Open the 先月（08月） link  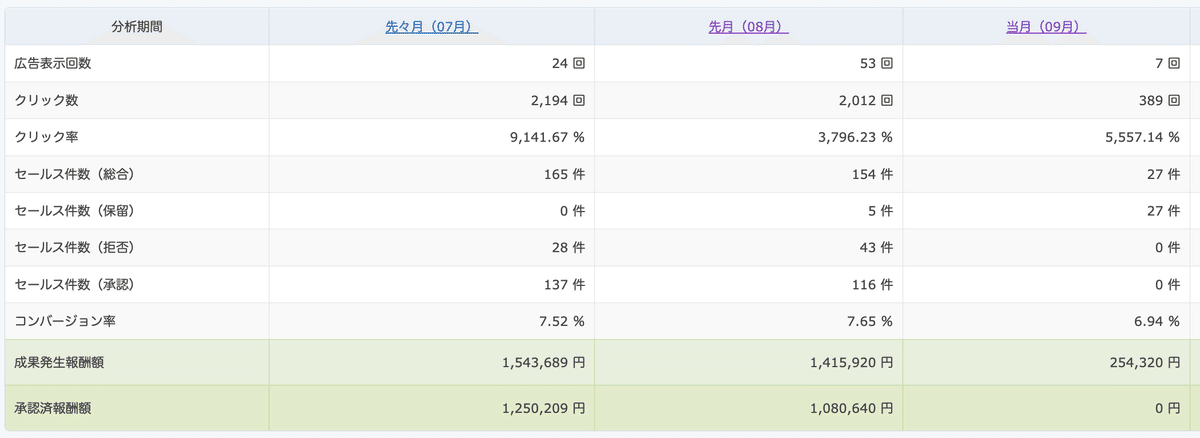tap(748, 27)
